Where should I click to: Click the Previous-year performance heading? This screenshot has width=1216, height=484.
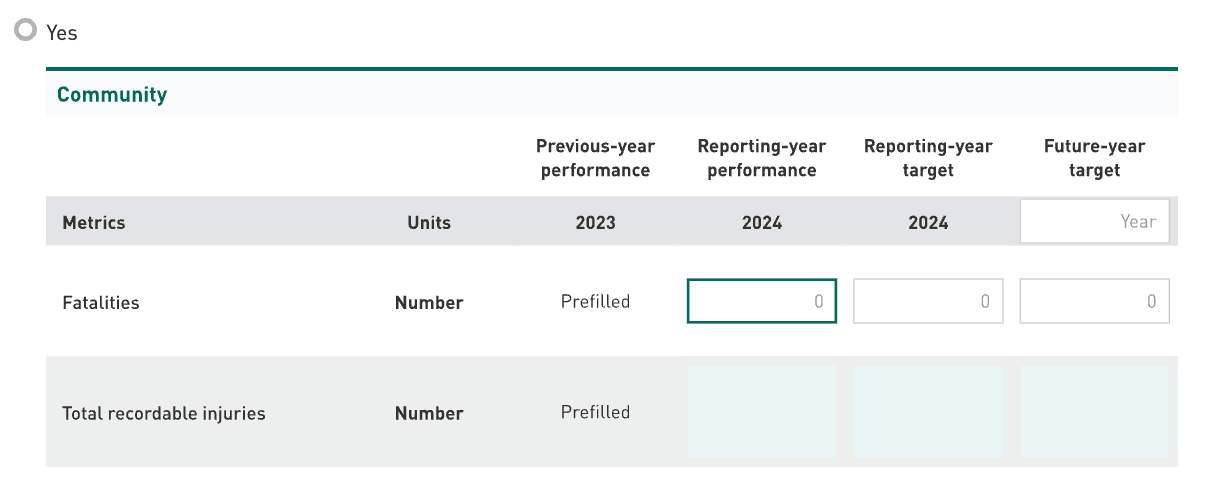tap(595, 158)
